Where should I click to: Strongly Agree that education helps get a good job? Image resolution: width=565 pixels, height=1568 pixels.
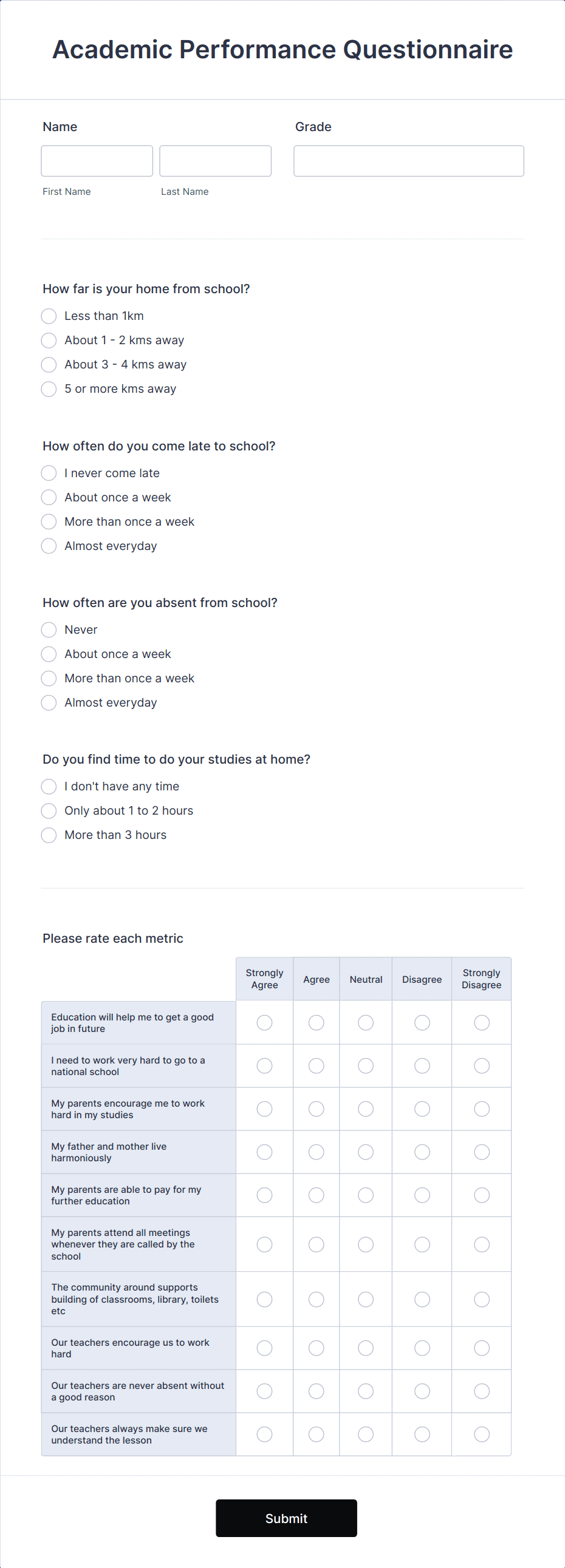point(264,1023)
